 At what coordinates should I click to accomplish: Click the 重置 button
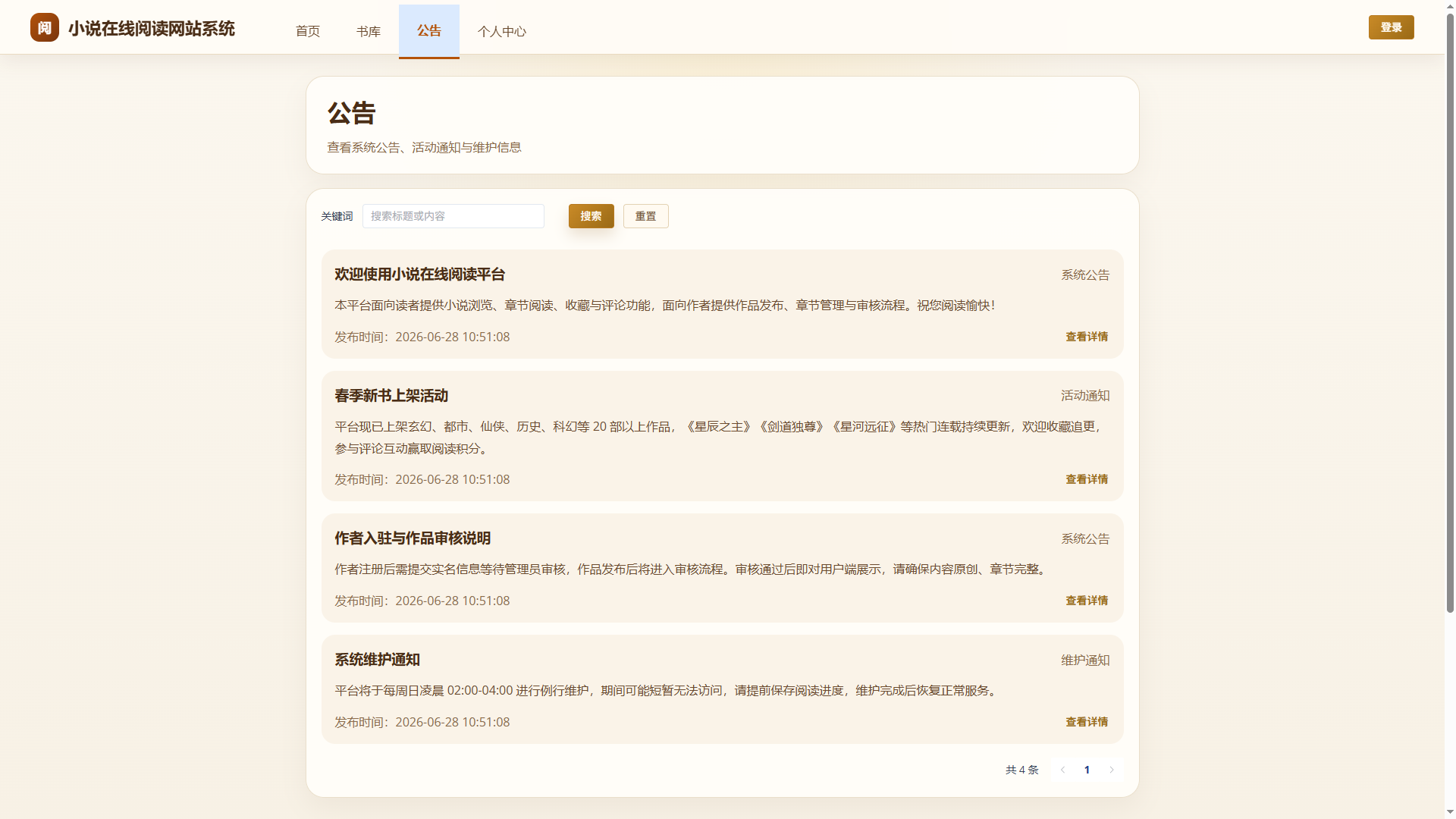646,216
